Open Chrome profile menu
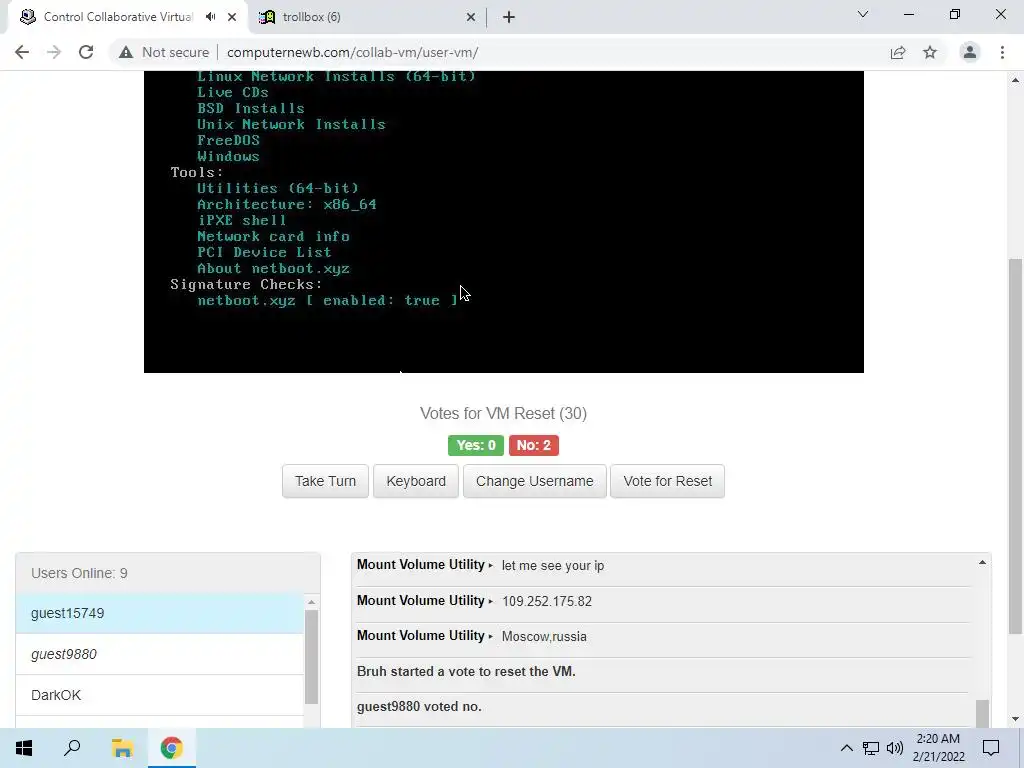 (970, 52)
